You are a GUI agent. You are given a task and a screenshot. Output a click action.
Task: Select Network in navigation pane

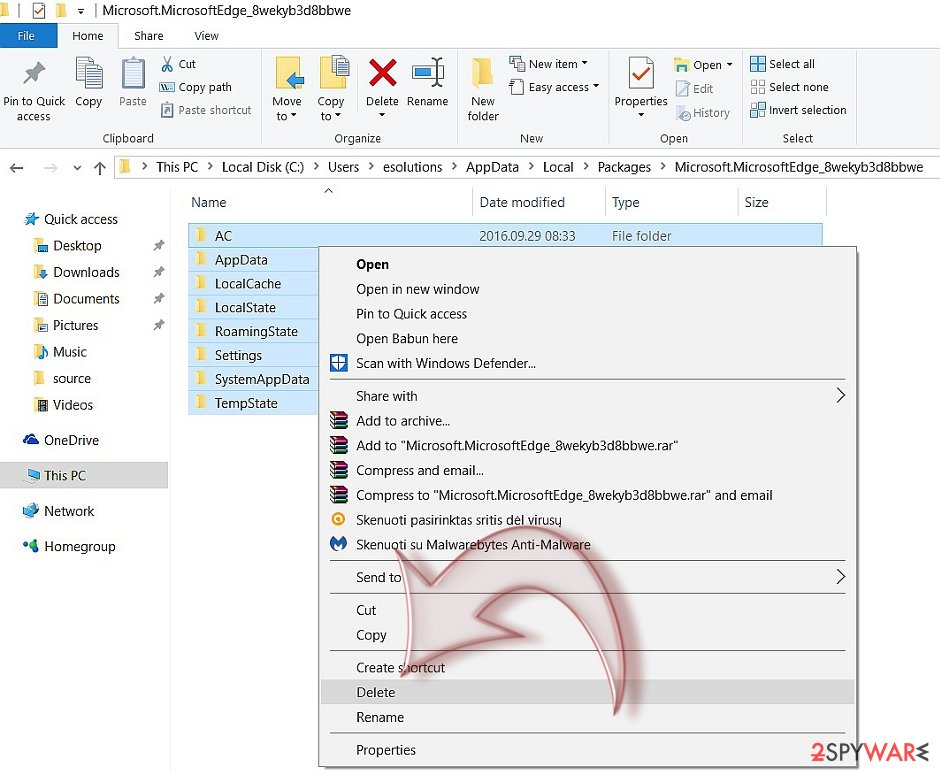[x=58, y=511]
